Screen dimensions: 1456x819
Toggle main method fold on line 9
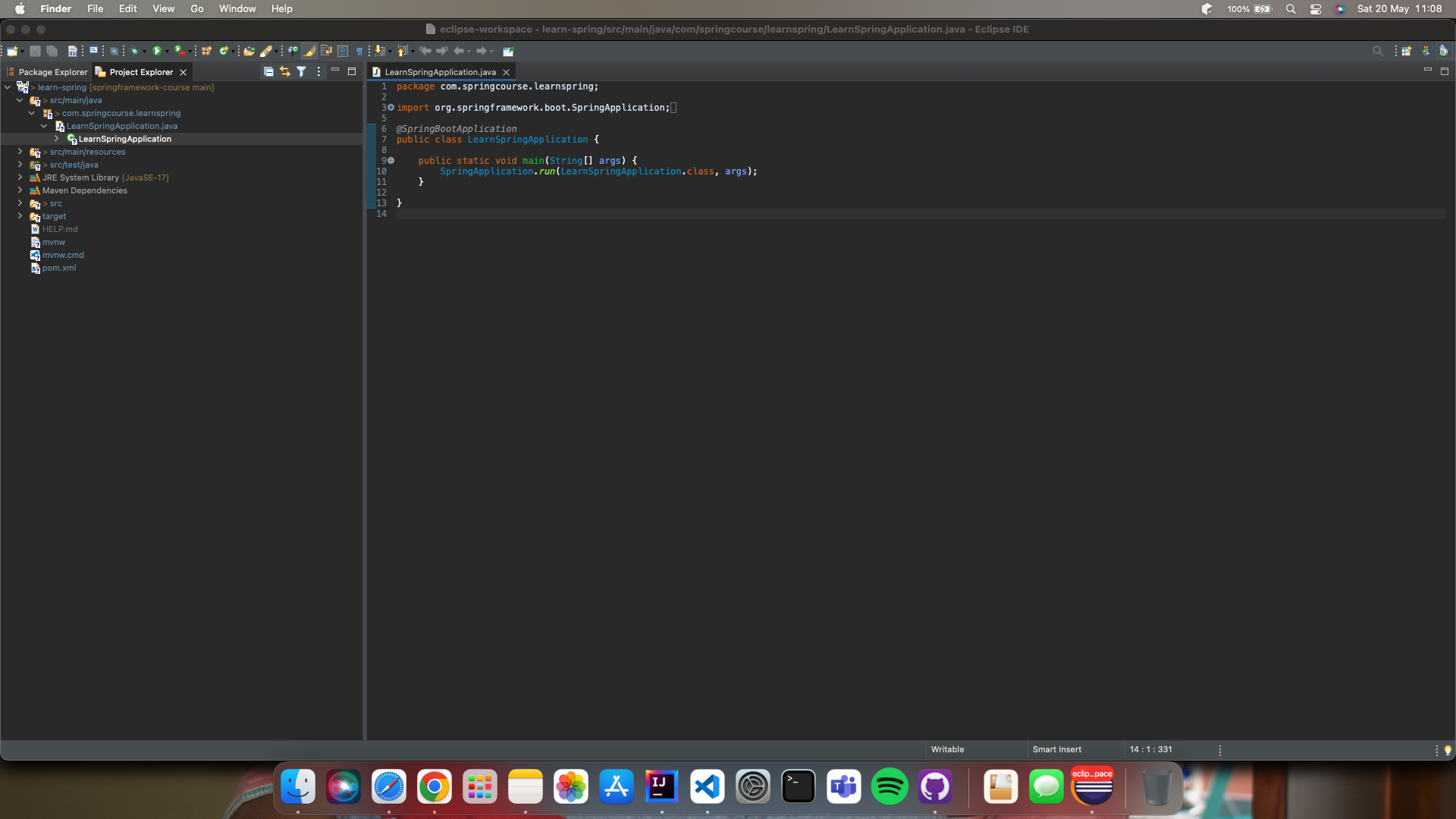click(391, 161)
